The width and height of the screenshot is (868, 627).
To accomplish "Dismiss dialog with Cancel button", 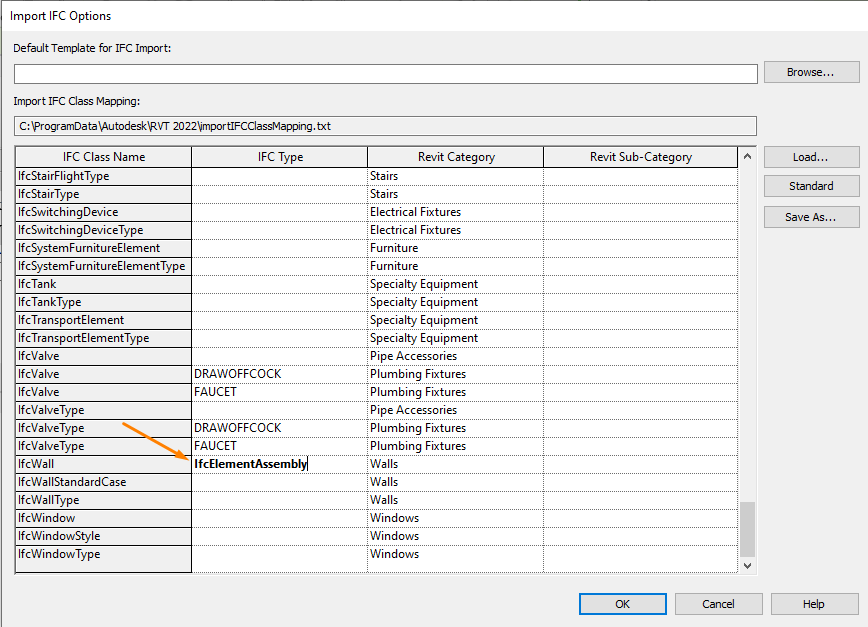I will pyautogui.click(x=718, y=604).
